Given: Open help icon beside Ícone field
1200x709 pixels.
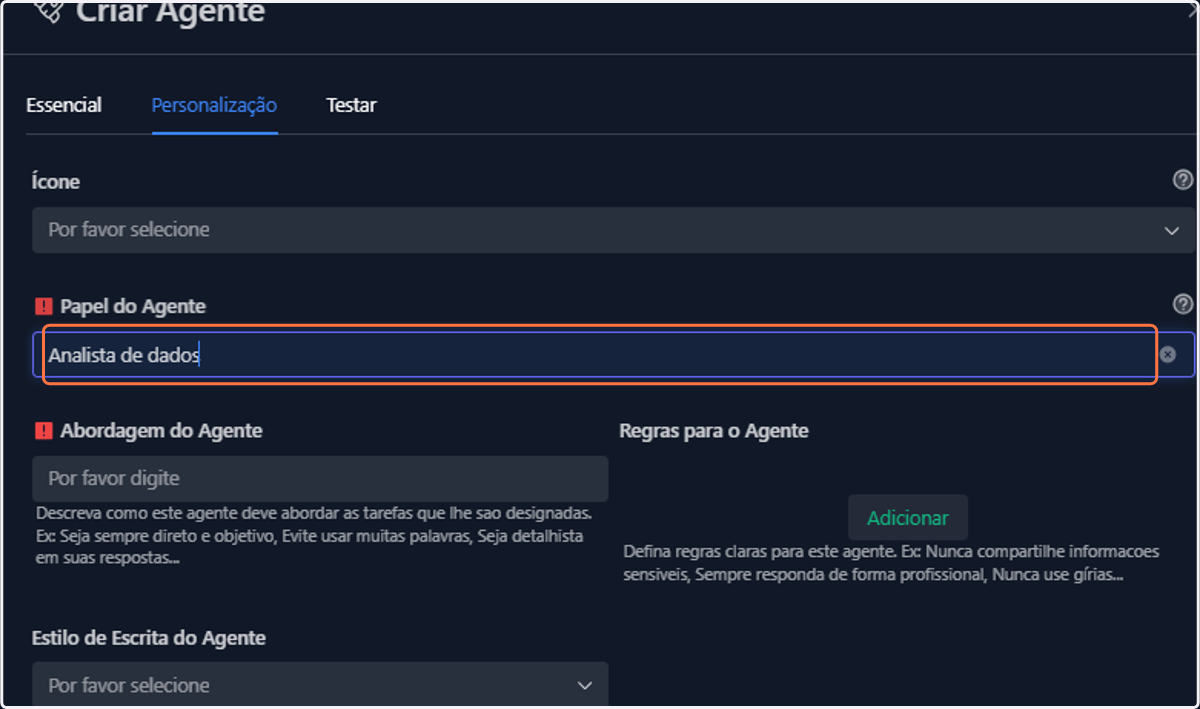Looking at the screenshot, I should tap(1183, 180).
